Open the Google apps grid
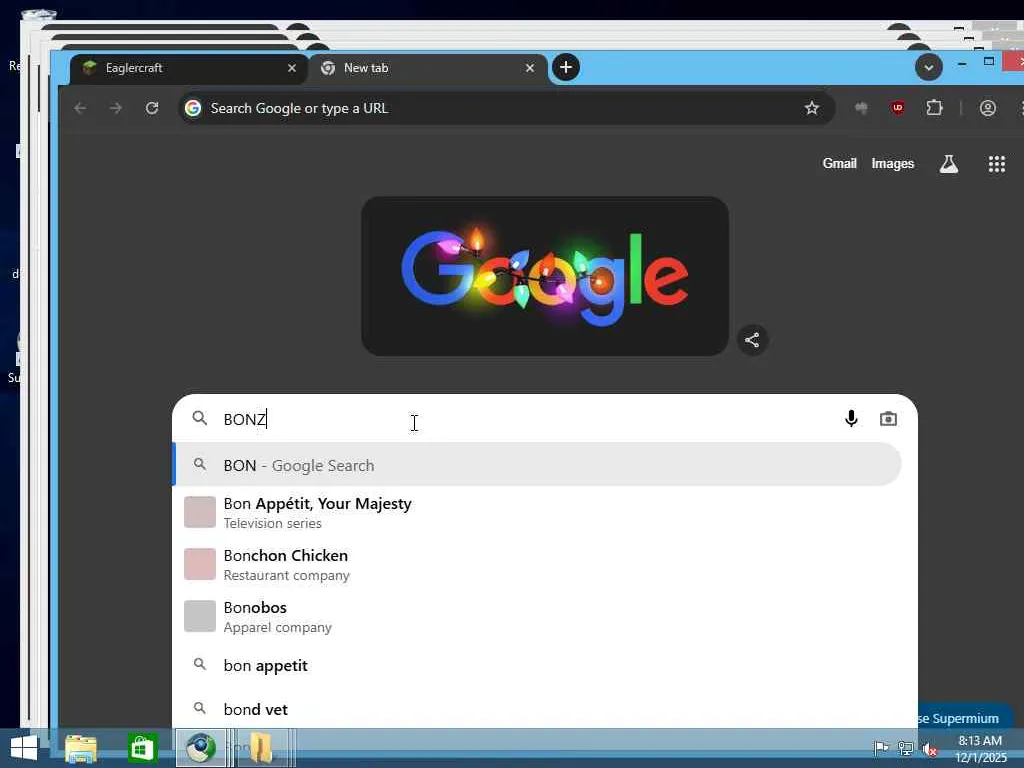Viewport: 1024px width, 768px height. pyautogui.click(x=997, y=164)
